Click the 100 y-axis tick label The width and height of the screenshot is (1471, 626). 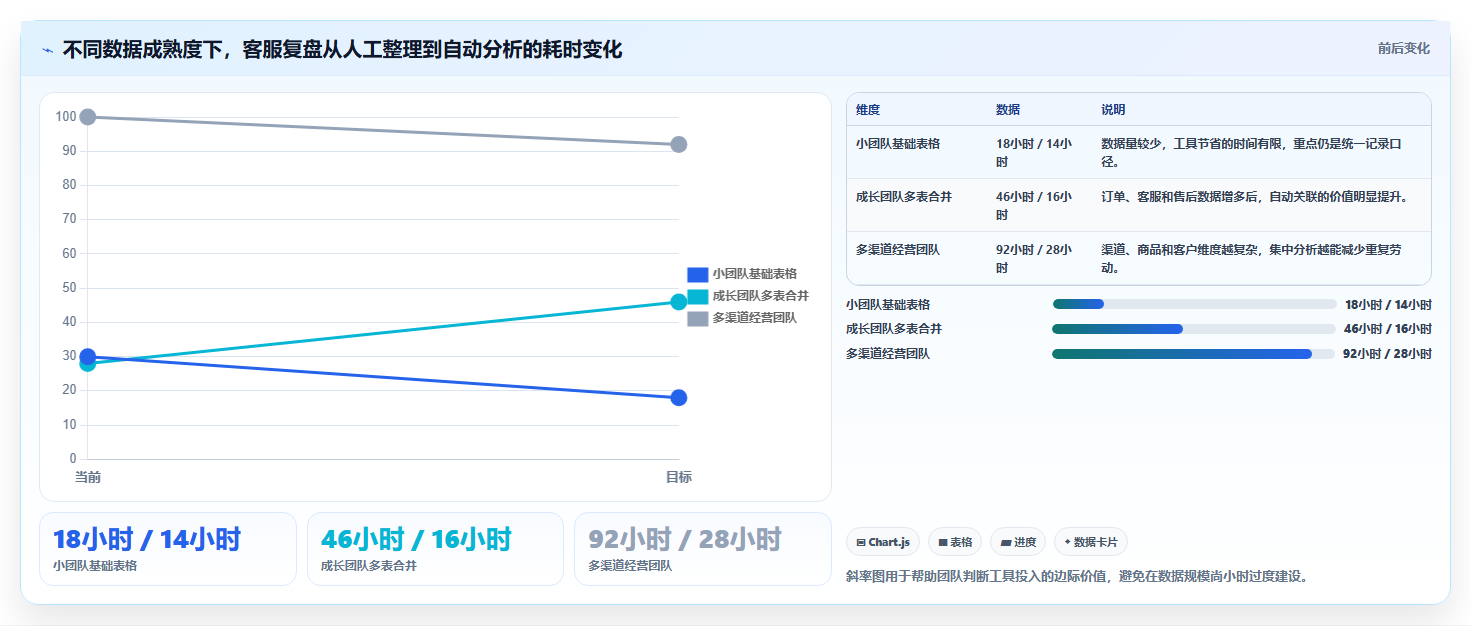[x=66, y=117]
